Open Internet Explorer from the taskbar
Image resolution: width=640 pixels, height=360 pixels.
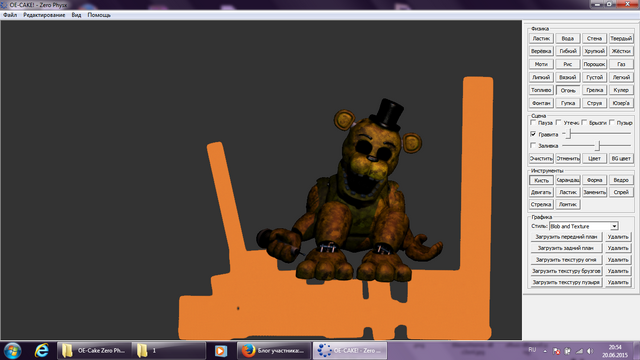41,351
